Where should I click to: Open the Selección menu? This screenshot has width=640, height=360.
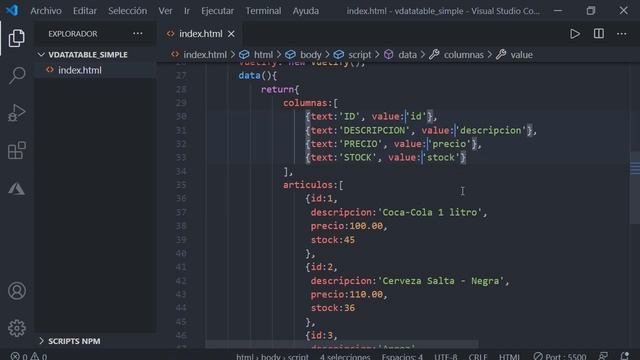pyautogui.click(x=127, y=11)
